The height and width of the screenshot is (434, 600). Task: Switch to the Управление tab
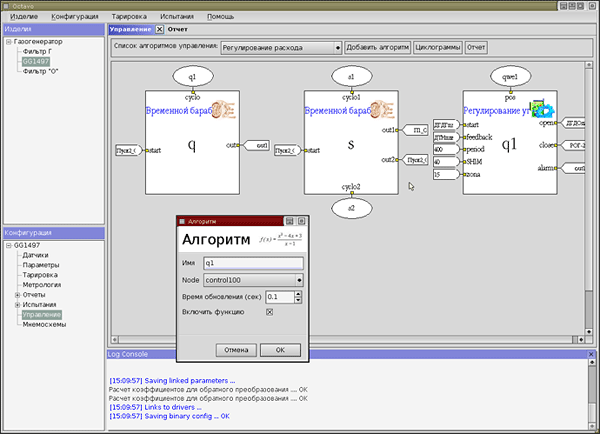pyautogui.click(x=130, y=29)
